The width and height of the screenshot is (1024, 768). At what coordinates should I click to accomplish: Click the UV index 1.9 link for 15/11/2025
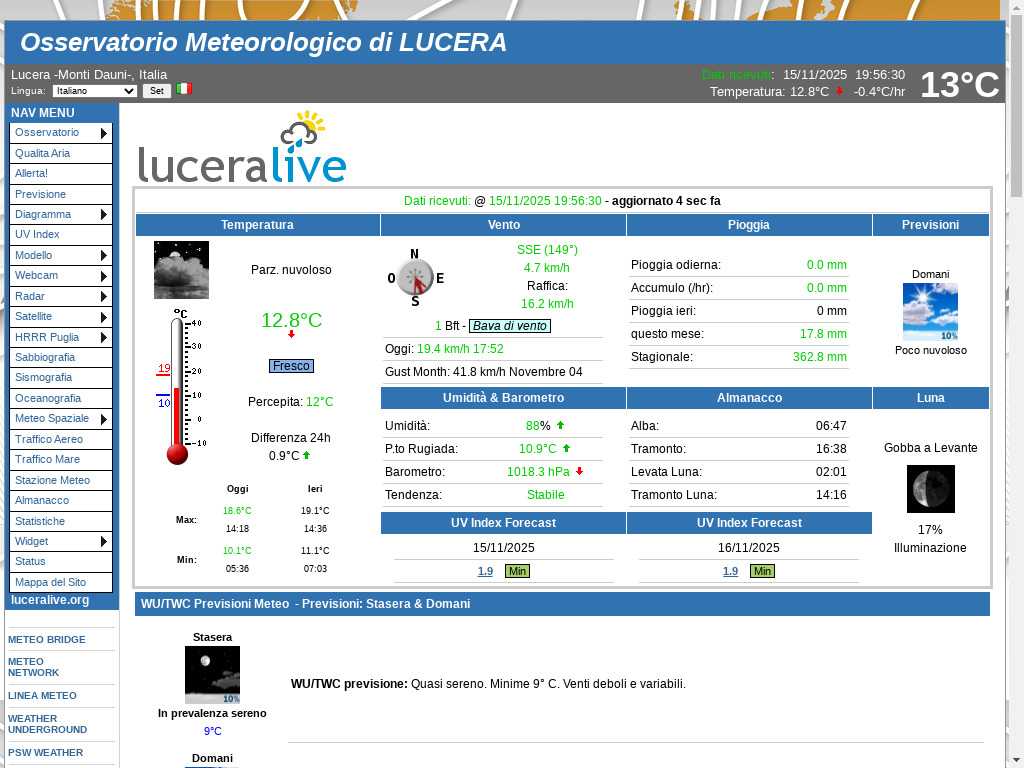point(485,572)
